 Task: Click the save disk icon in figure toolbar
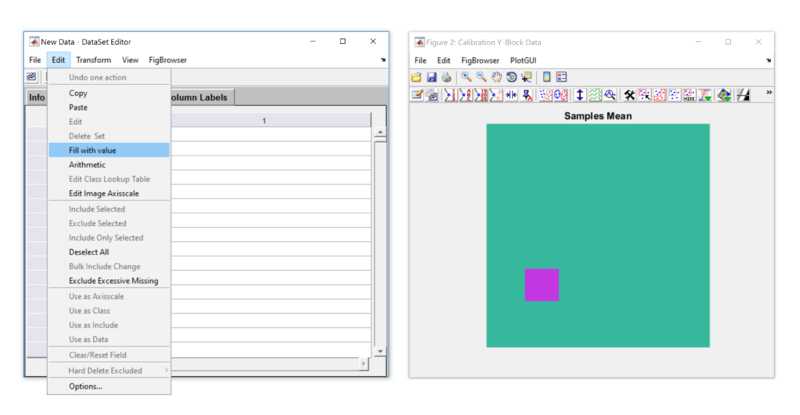[431, 77]
